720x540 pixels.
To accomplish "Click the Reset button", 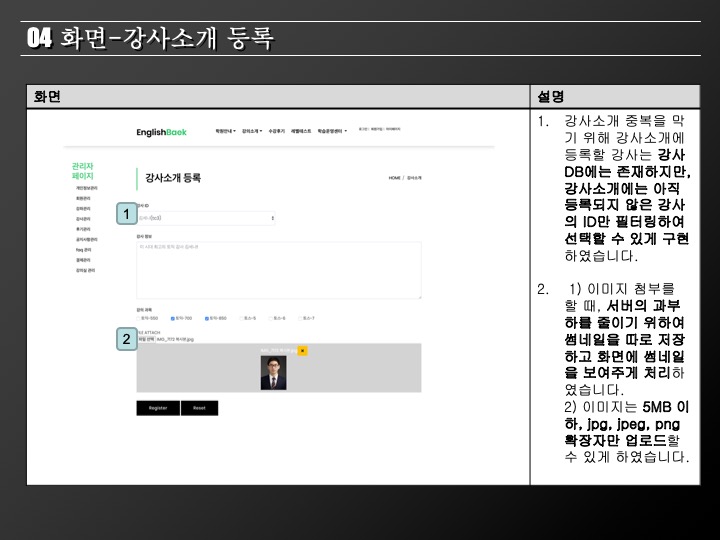I will pyautogui.click(x=199, y=408).
